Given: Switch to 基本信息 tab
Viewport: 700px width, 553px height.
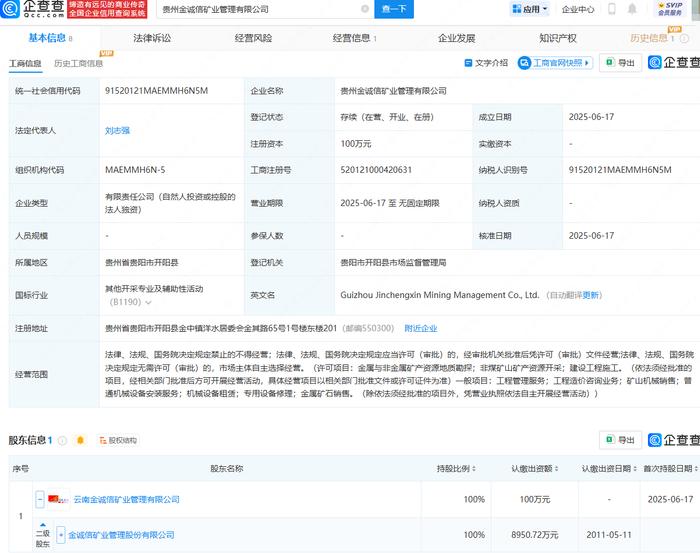Looking at the screenshot, I should tap(50, 38).
